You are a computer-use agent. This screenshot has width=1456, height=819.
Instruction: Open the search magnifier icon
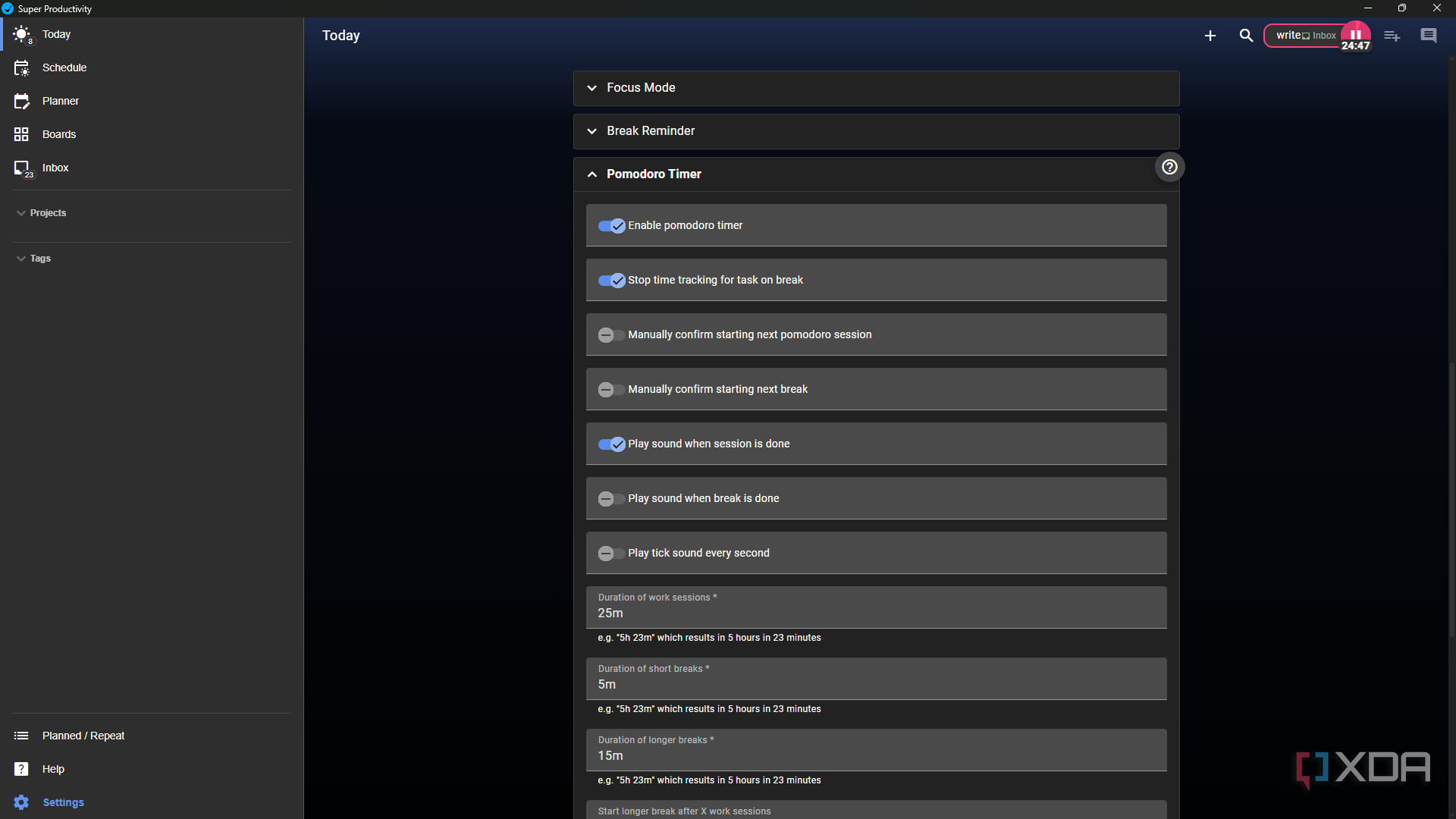(x=1246, y=36)
